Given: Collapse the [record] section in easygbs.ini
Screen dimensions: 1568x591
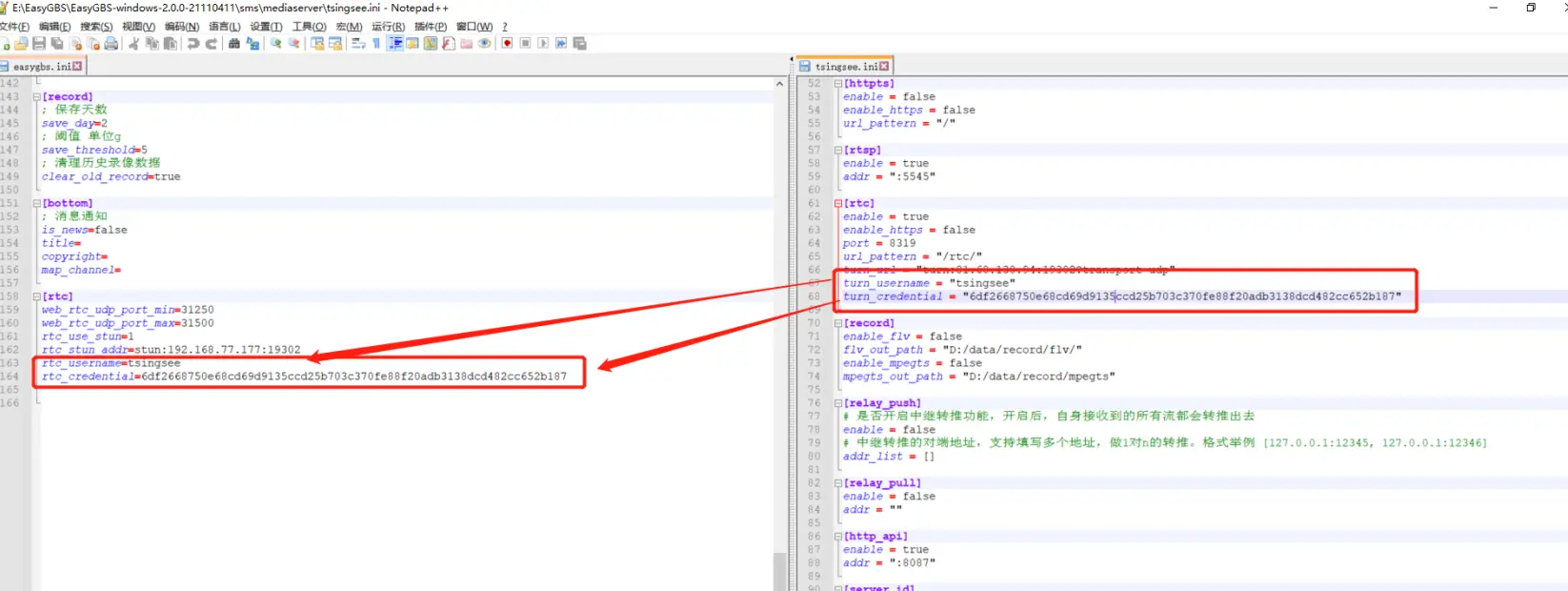Looking at the screenshot, I should coord(37,97).
